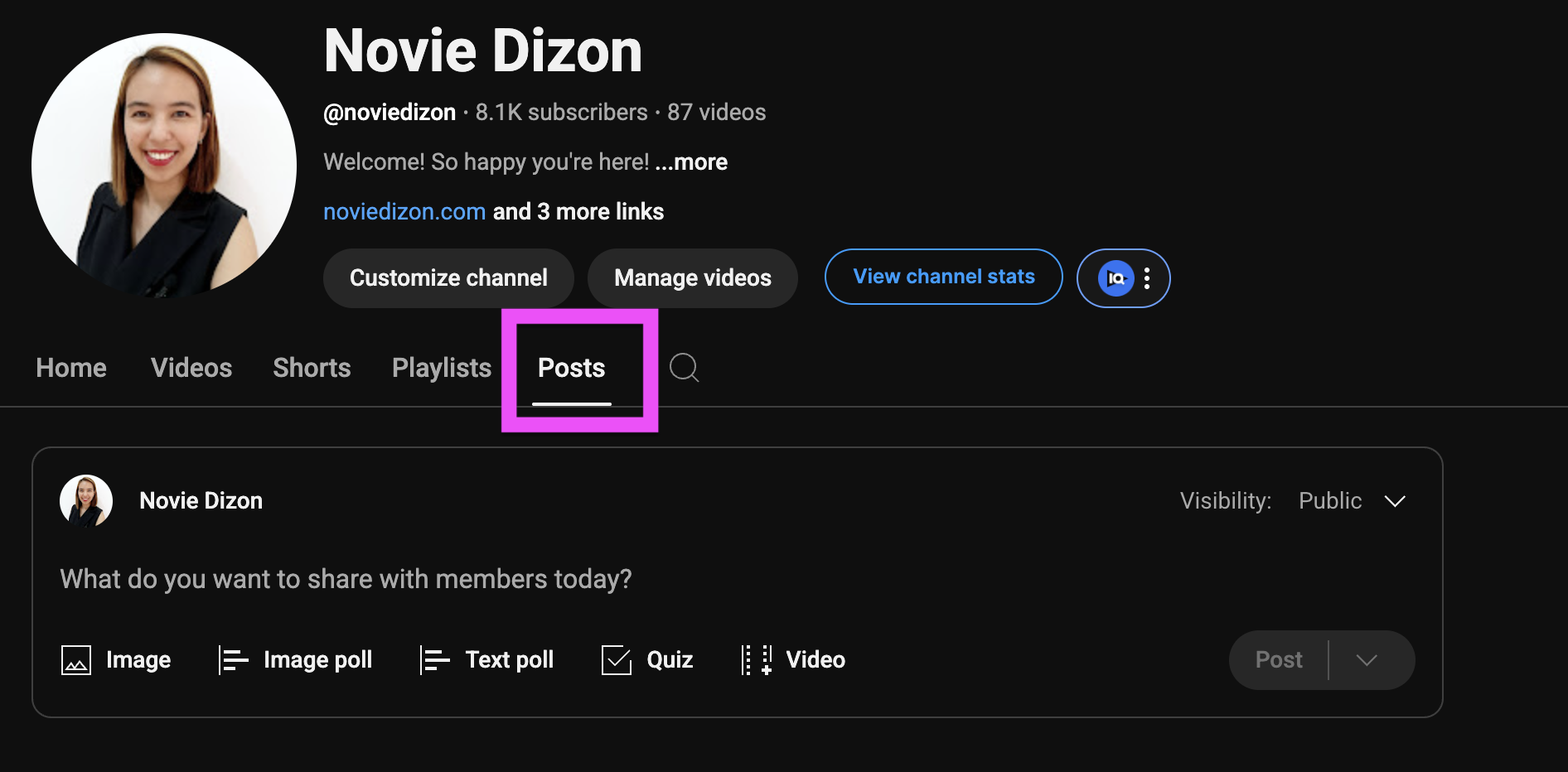The width and height of the screenshot is (1568, 772).
Task: Show the 'and 3 more links' list
Action: [x=578, y=212]
